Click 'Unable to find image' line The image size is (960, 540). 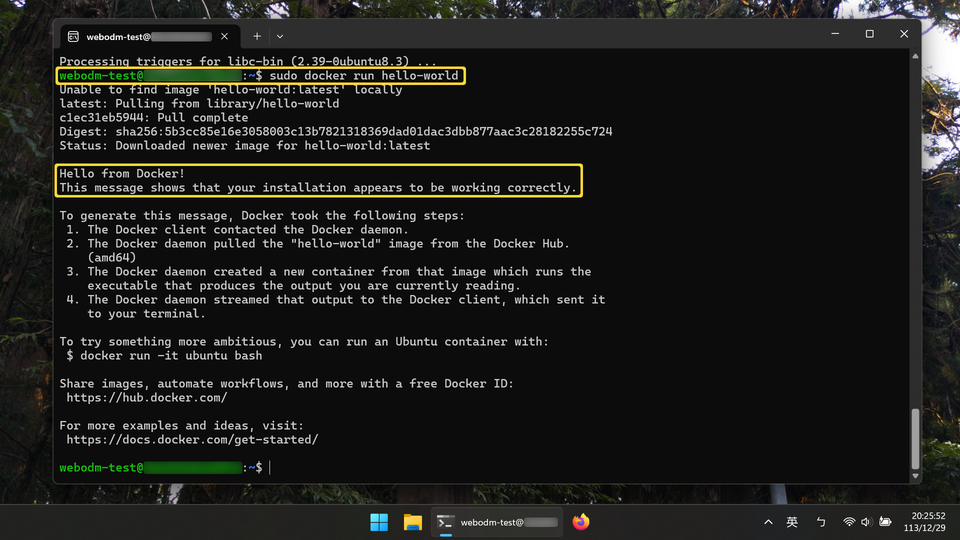tap(231, 90)
